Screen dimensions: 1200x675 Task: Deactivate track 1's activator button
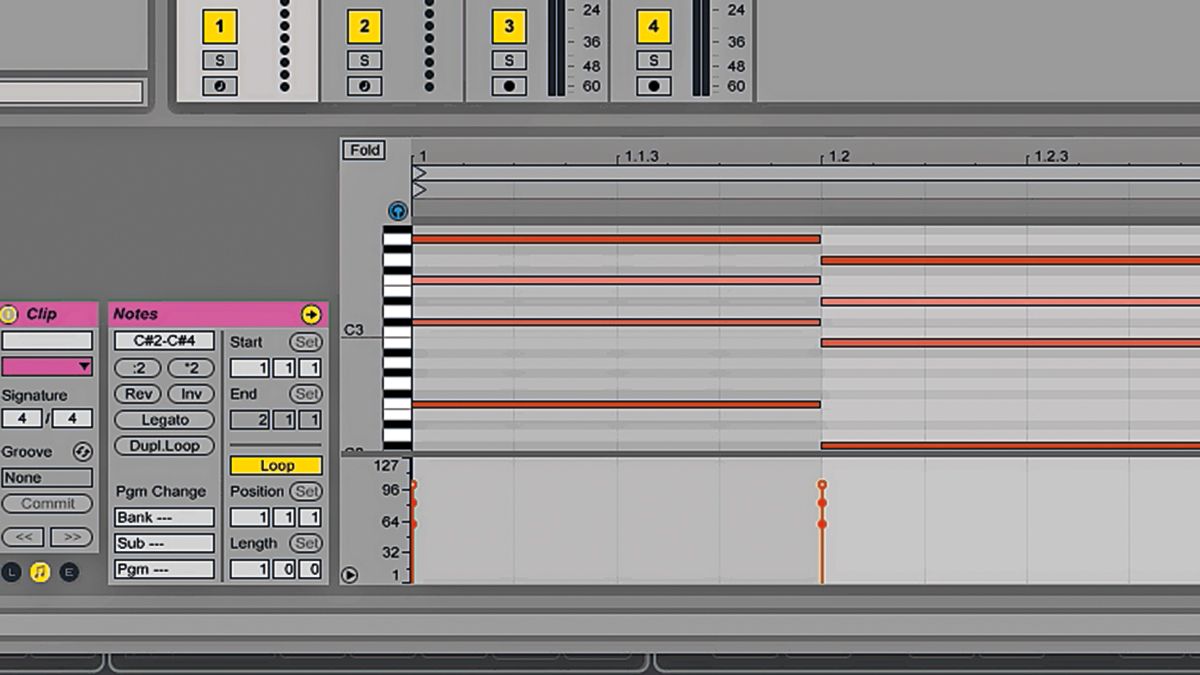click(x=219, y=26)
